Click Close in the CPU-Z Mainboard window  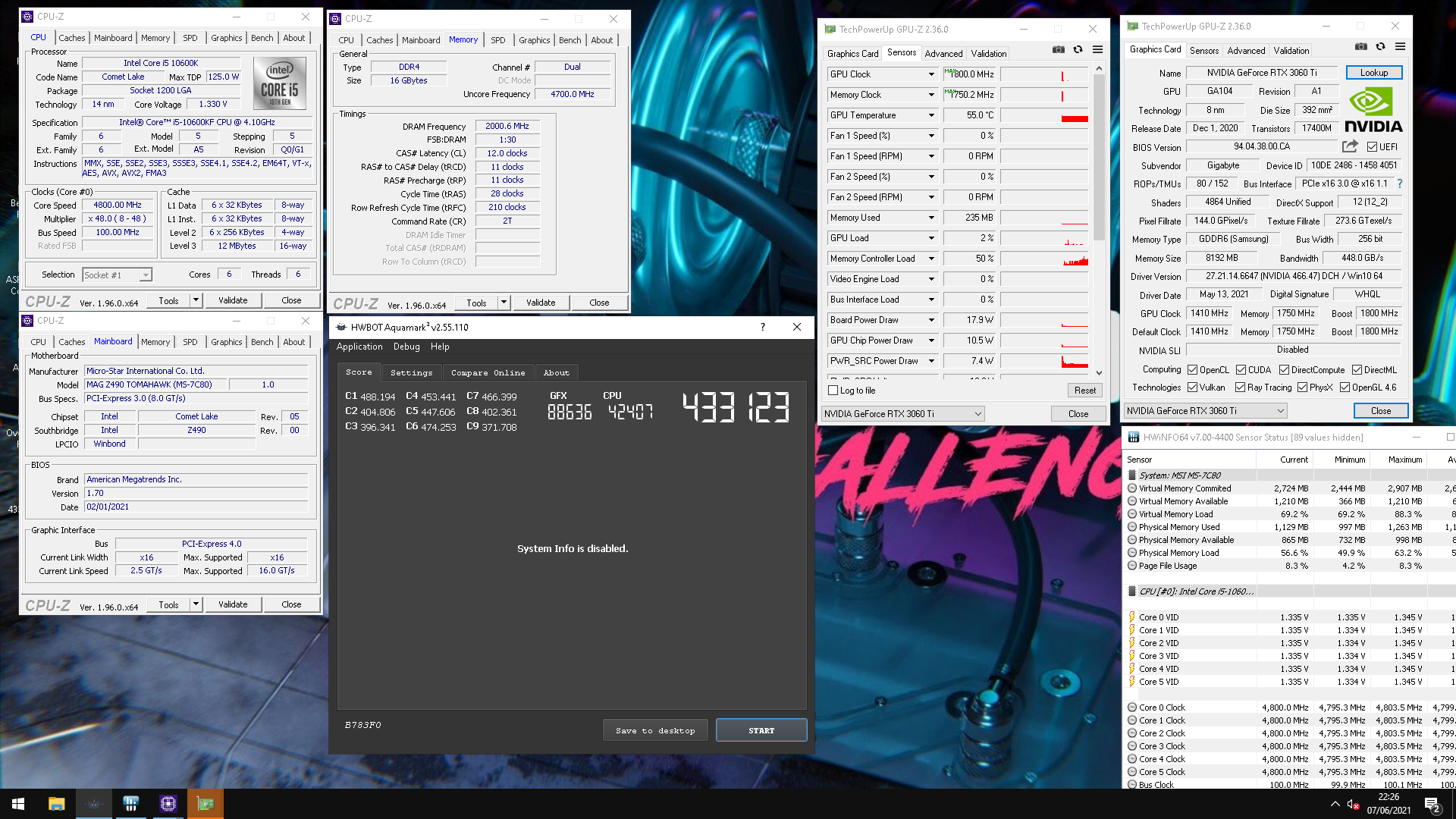(x=291, y=604)
